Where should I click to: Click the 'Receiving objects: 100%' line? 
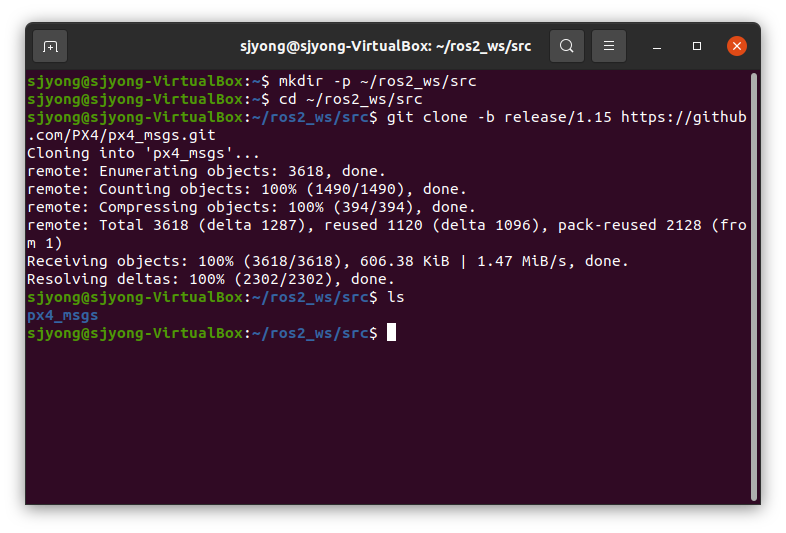[328, 261]
